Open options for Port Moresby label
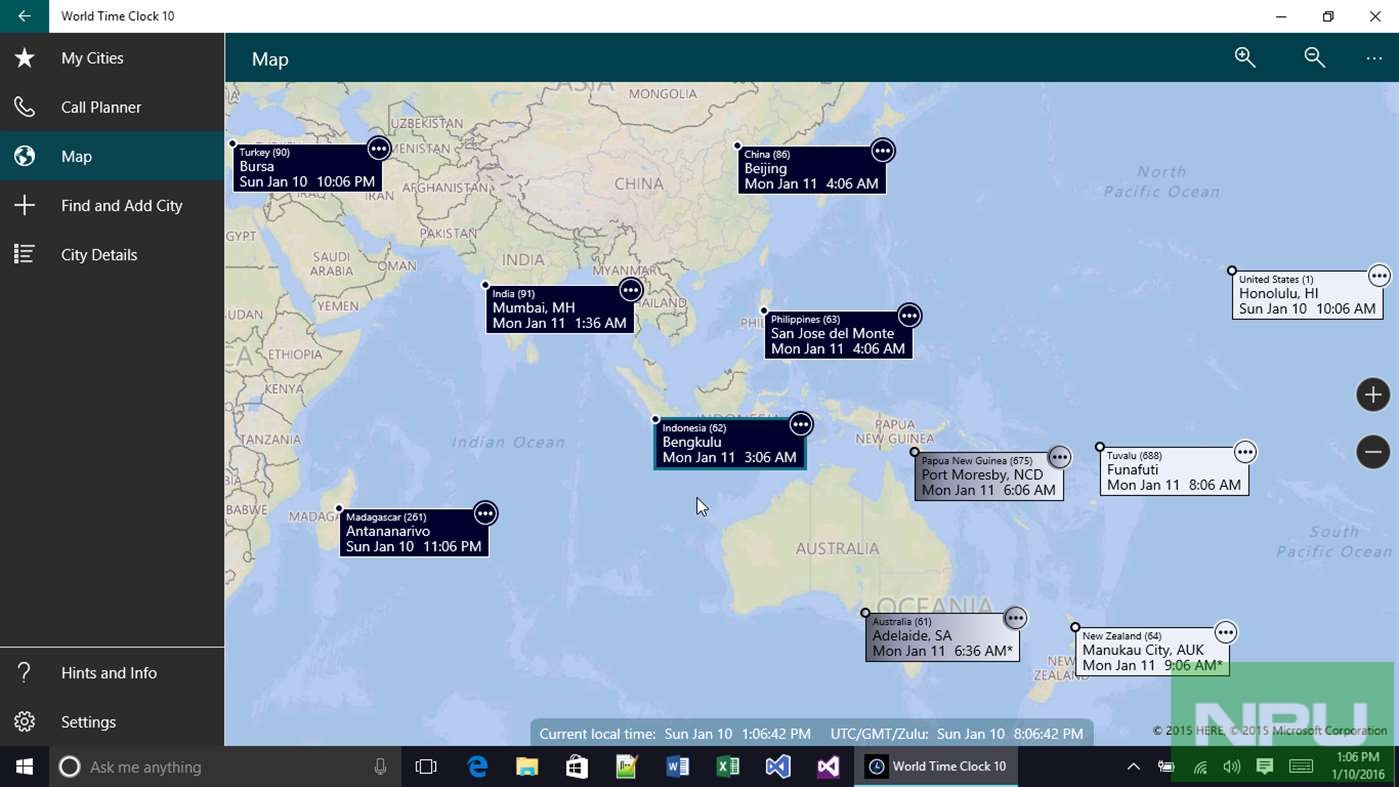Image resolution: width=1399 pixels, height=787 pixels. coord(1059,457)
